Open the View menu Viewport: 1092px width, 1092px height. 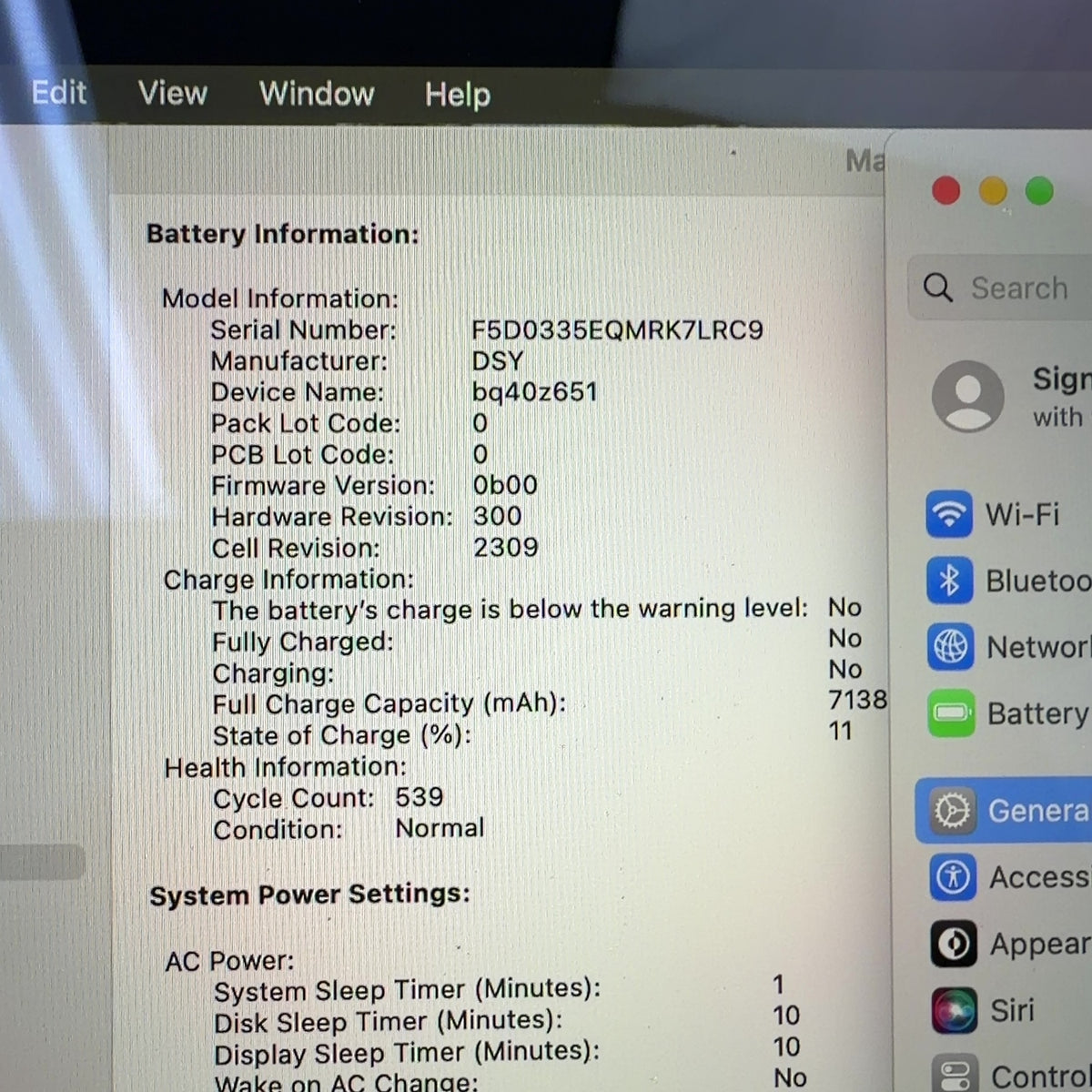click(173, 93)
